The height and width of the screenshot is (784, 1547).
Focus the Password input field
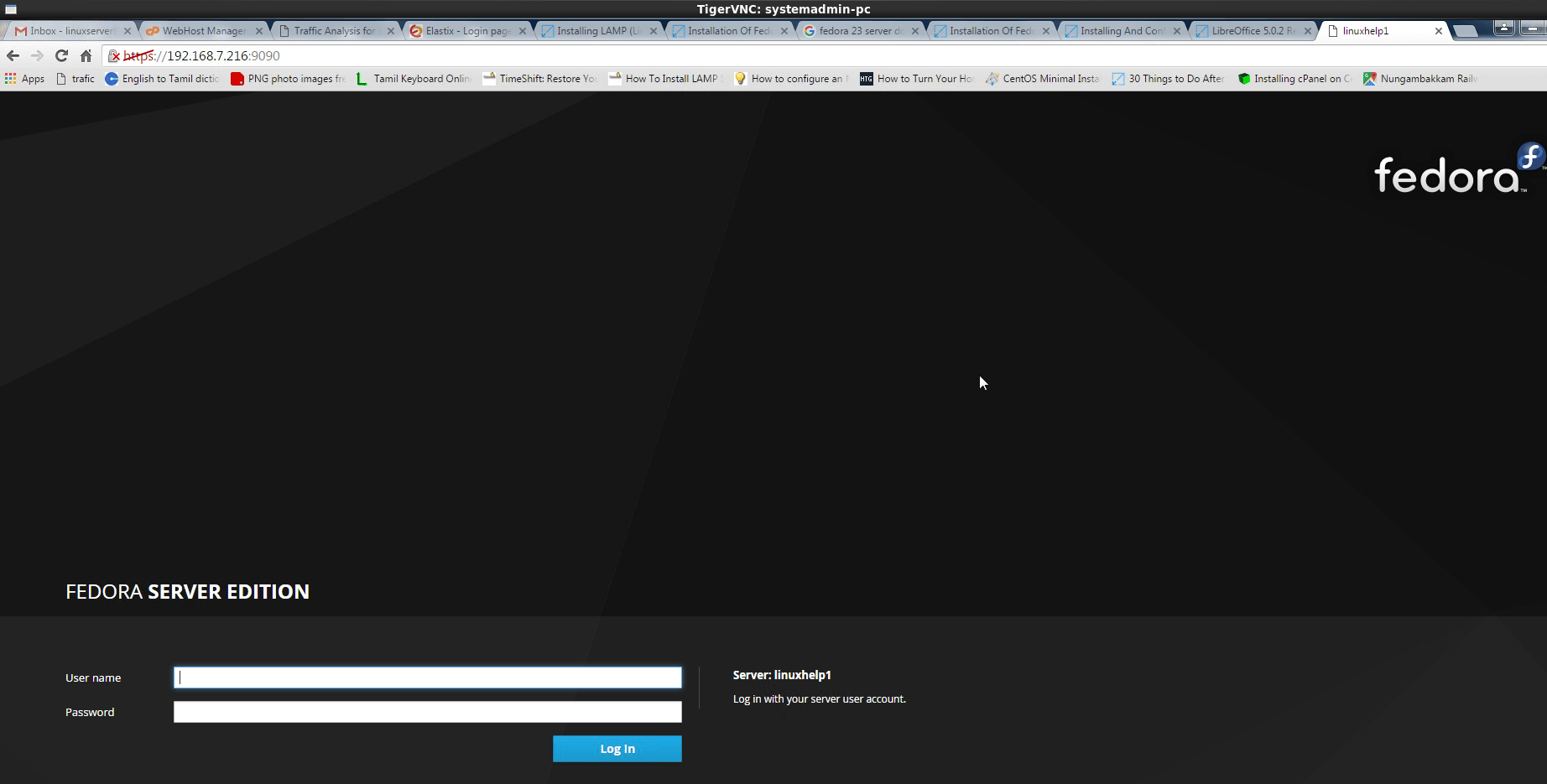coord(428,712)
